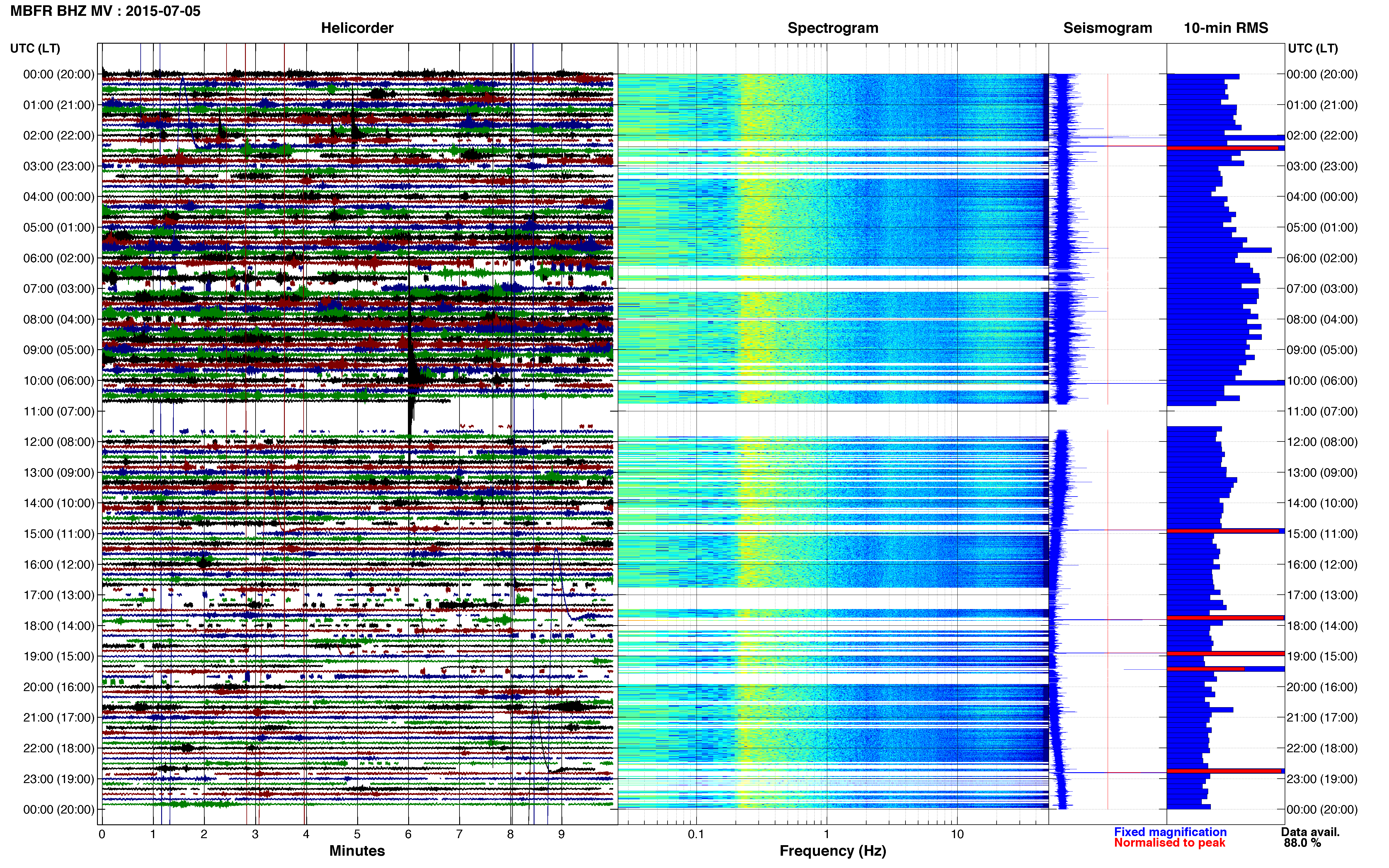Click the right 'UTC (LT)' axis label
1389x868 pixels.
(x=1313, y=48)
